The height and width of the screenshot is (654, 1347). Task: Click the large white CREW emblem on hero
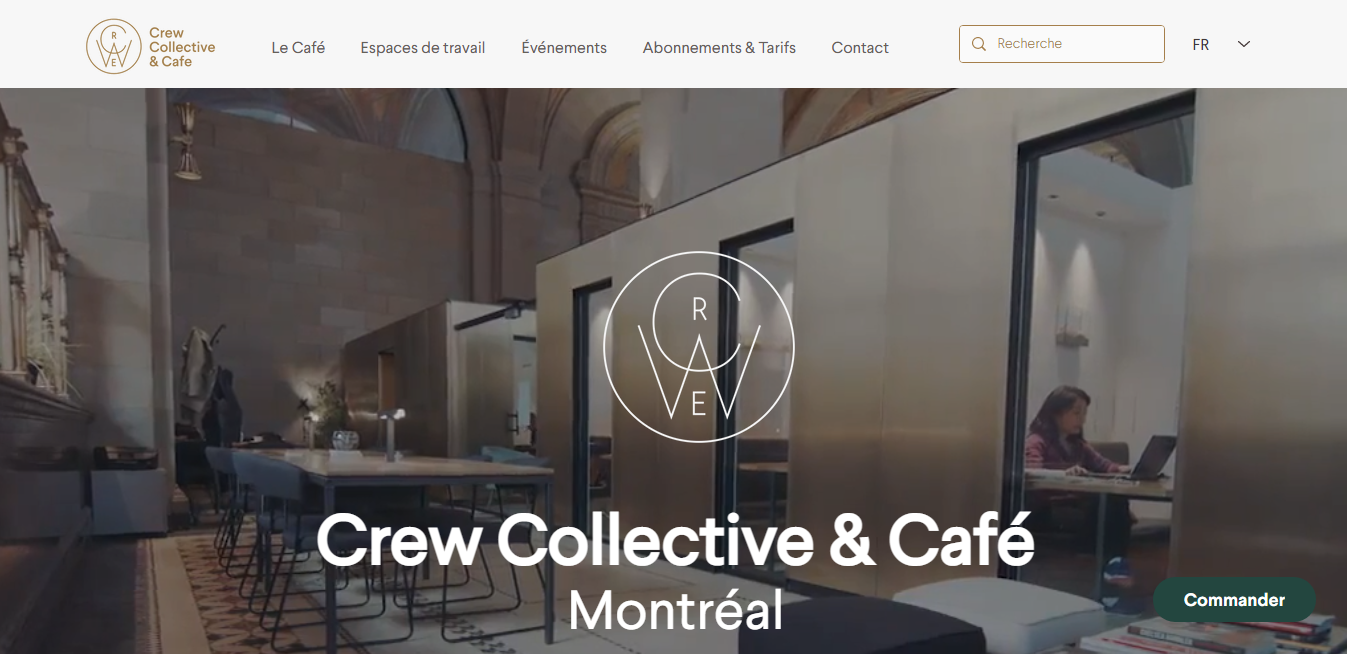[699, 347]
